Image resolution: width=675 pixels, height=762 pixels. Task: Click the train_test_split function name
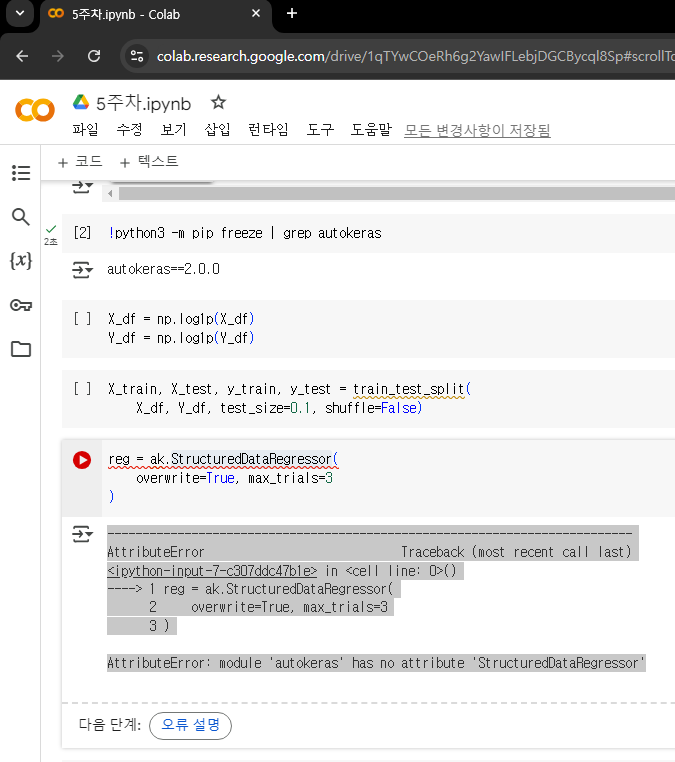(409, 389)
